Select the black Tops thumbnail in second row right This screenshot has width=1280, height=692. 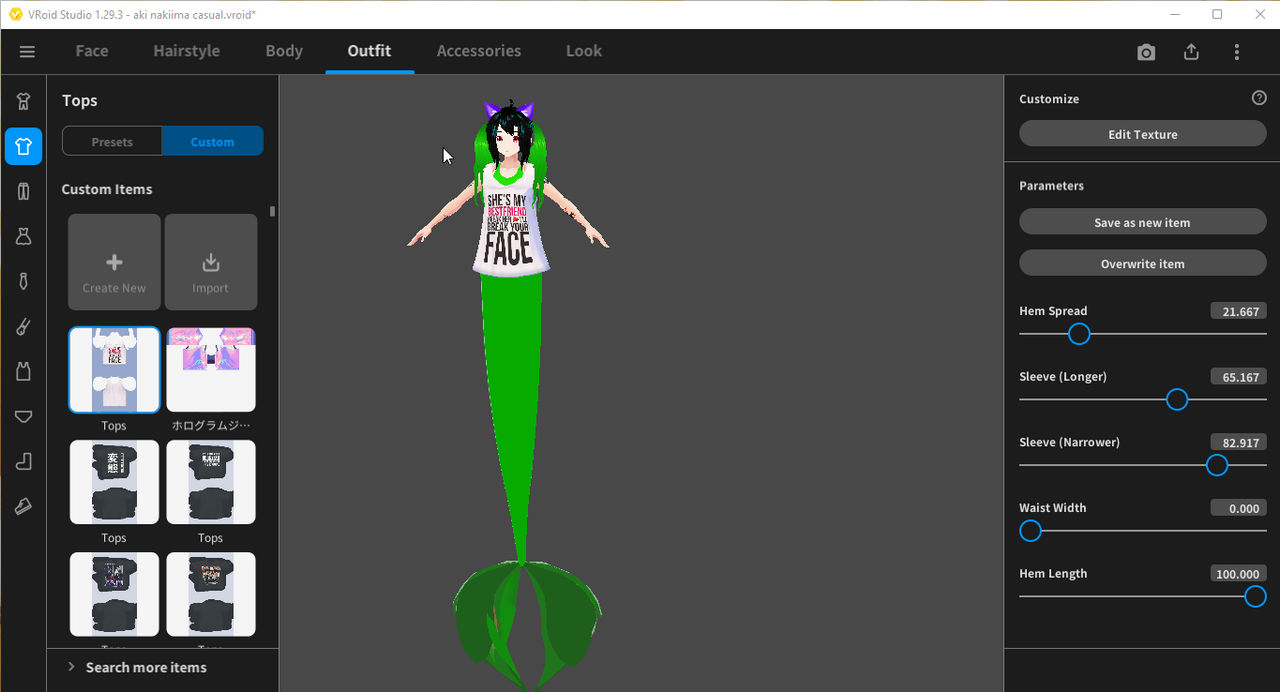click(x=211, y=482)
